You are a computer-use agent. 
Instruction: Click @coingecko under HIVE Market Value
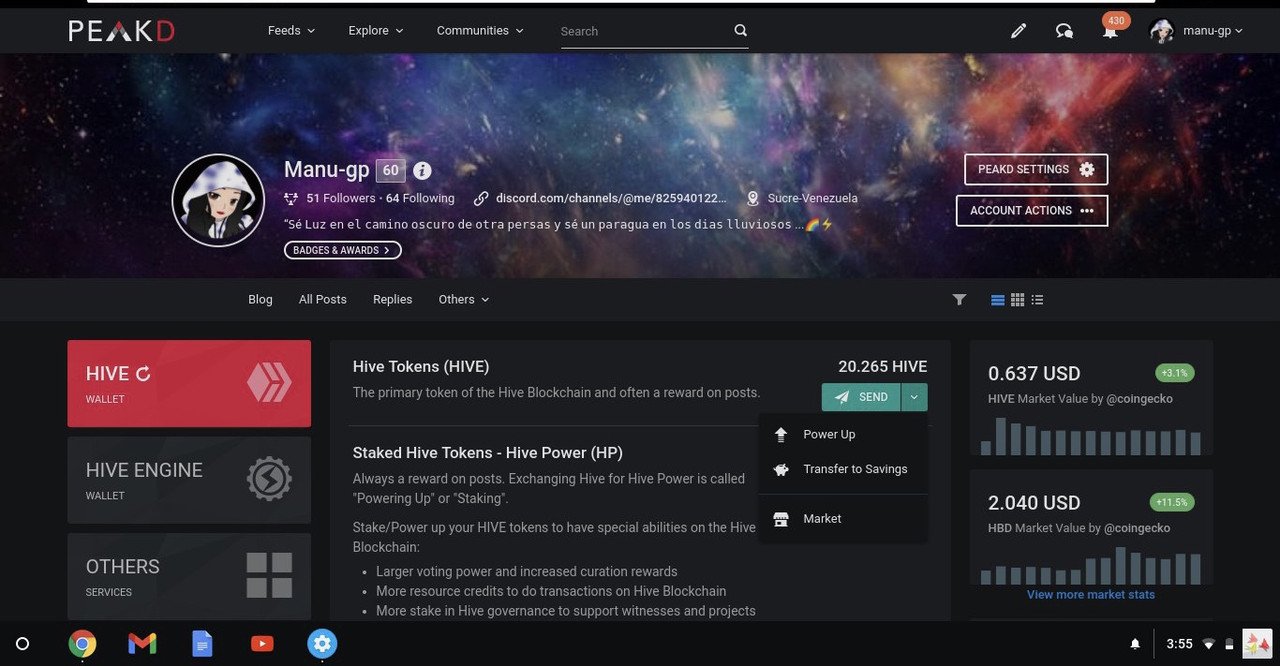pyautogui.click(x=1139, y=399)
